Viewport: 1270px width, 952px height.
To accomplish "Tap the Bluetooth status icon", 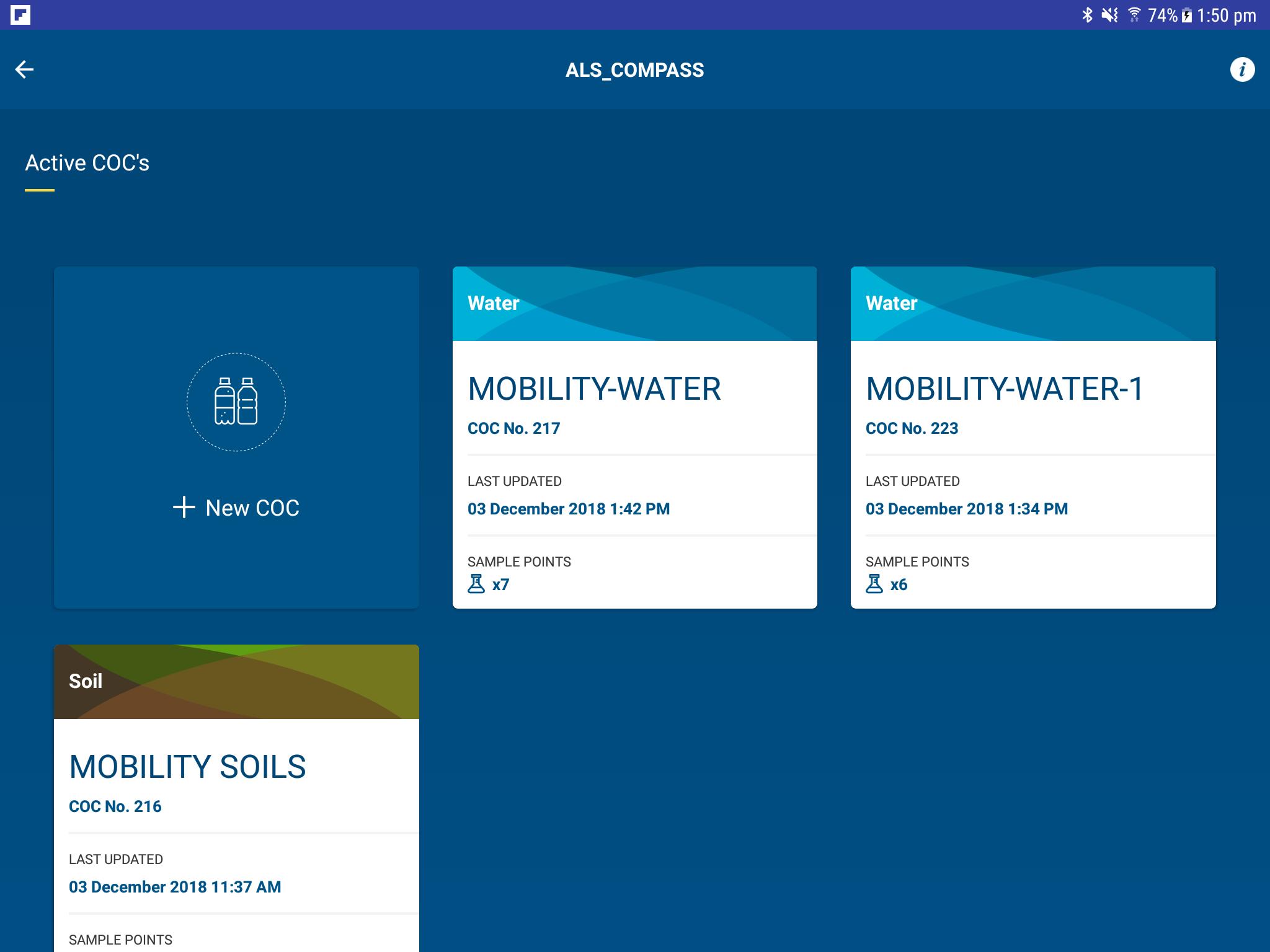I will (1087, 15).
